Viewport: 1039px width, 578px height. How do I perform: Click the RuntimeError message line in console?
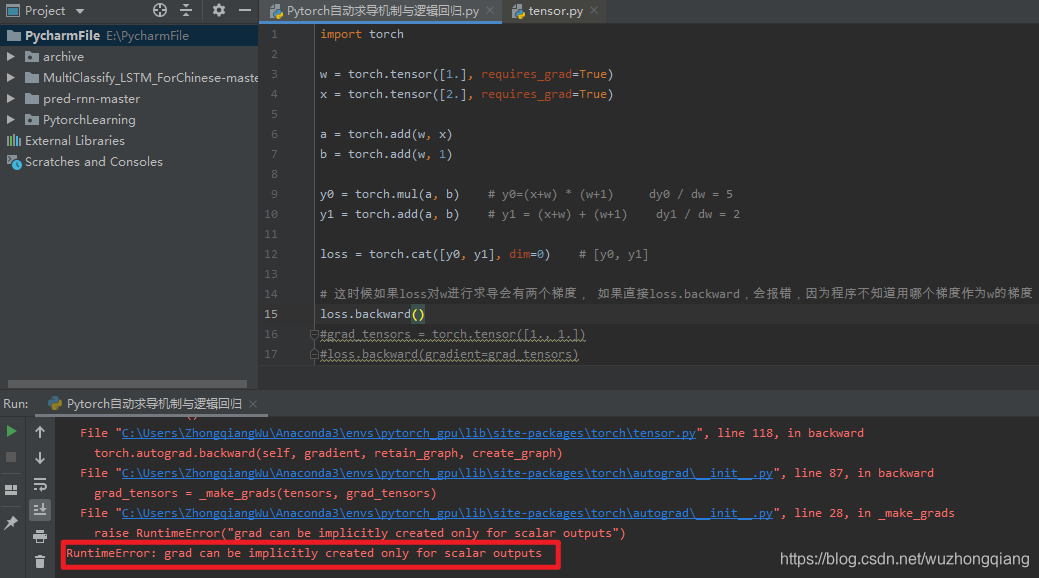[x=303, y=553]
